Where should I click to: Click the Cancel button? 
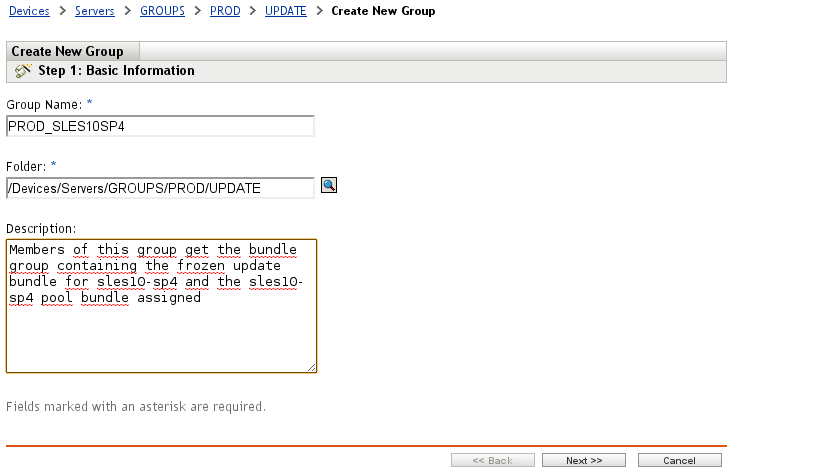click(680, 460)
